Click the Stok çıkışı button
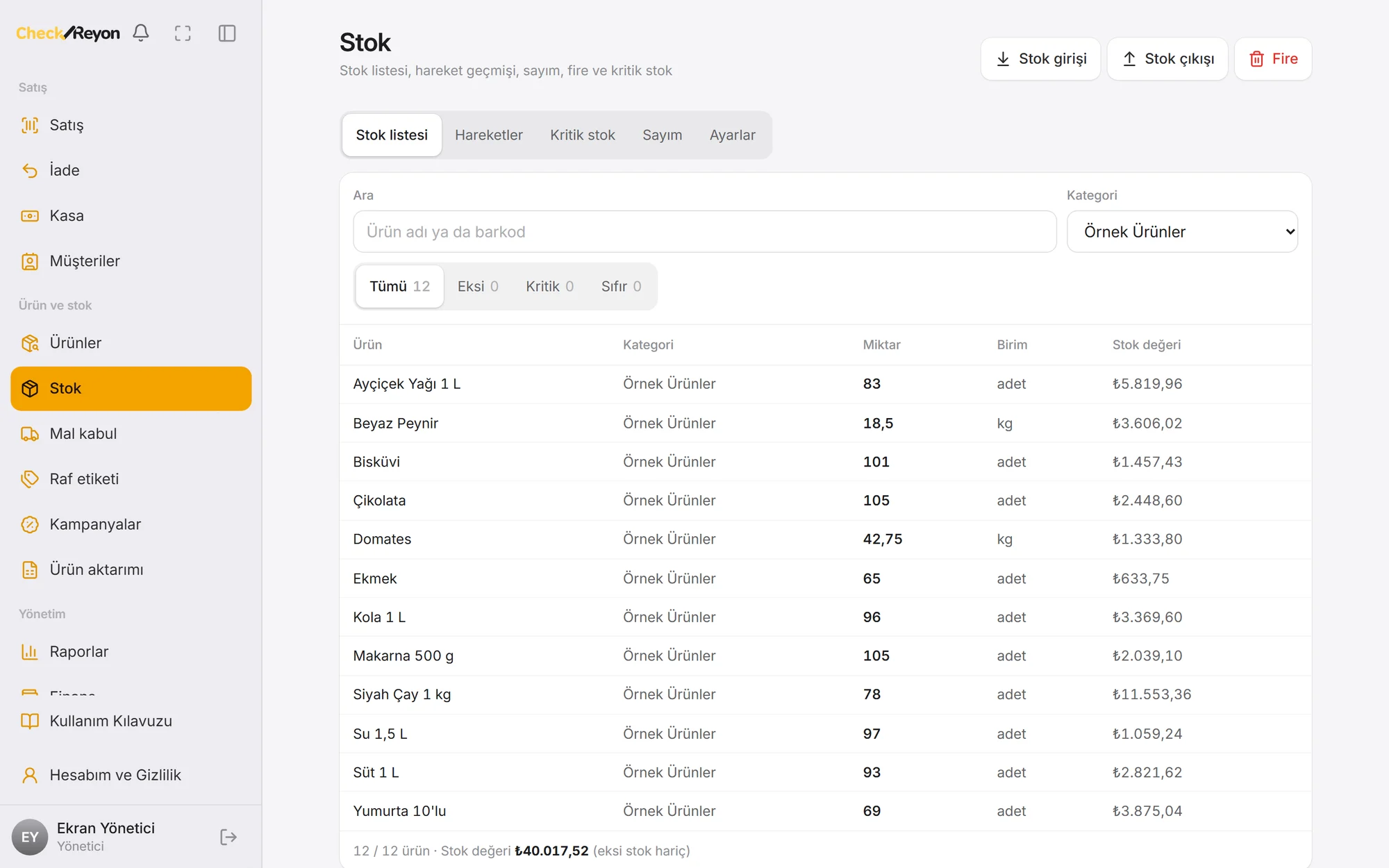Screen dimensions: 1389x868 (1167, 59)
